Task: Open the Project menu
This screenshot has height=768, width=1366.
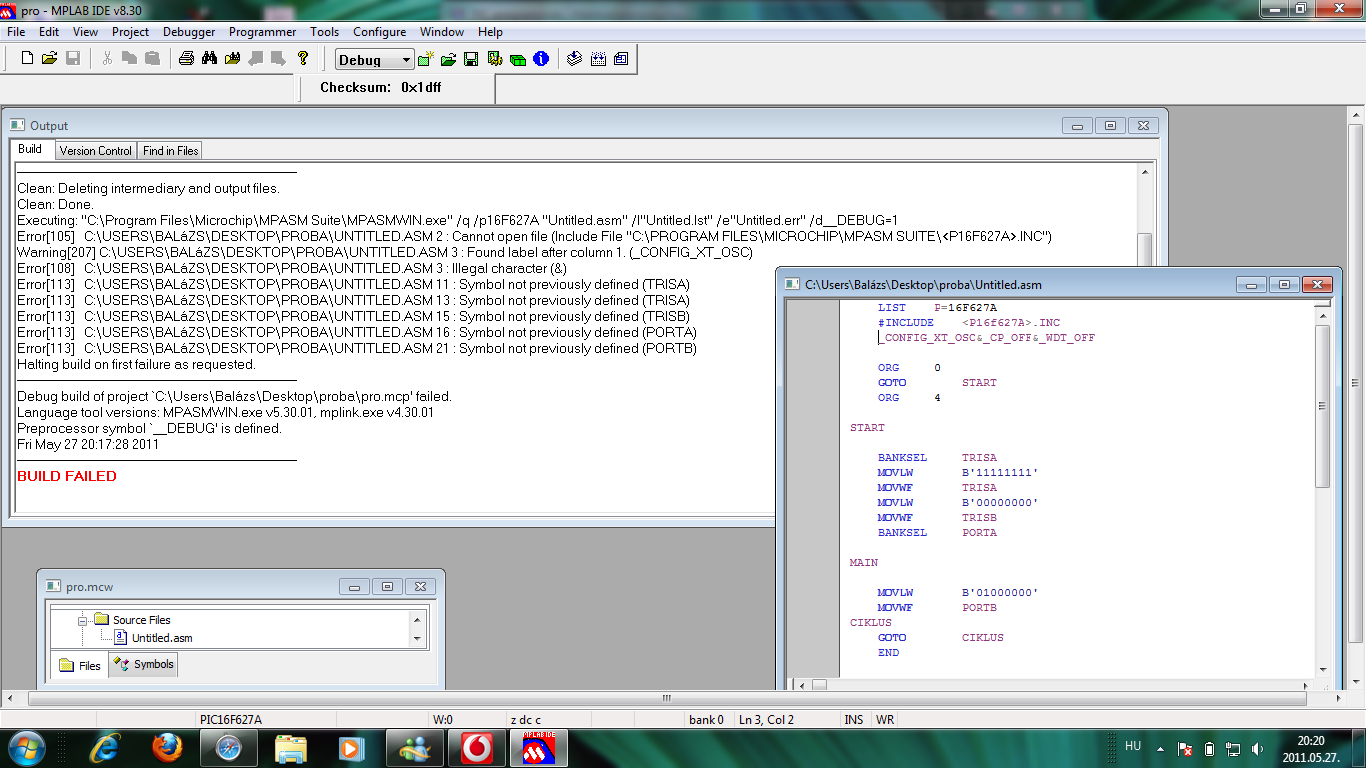Action: click(x=131, y=32)
